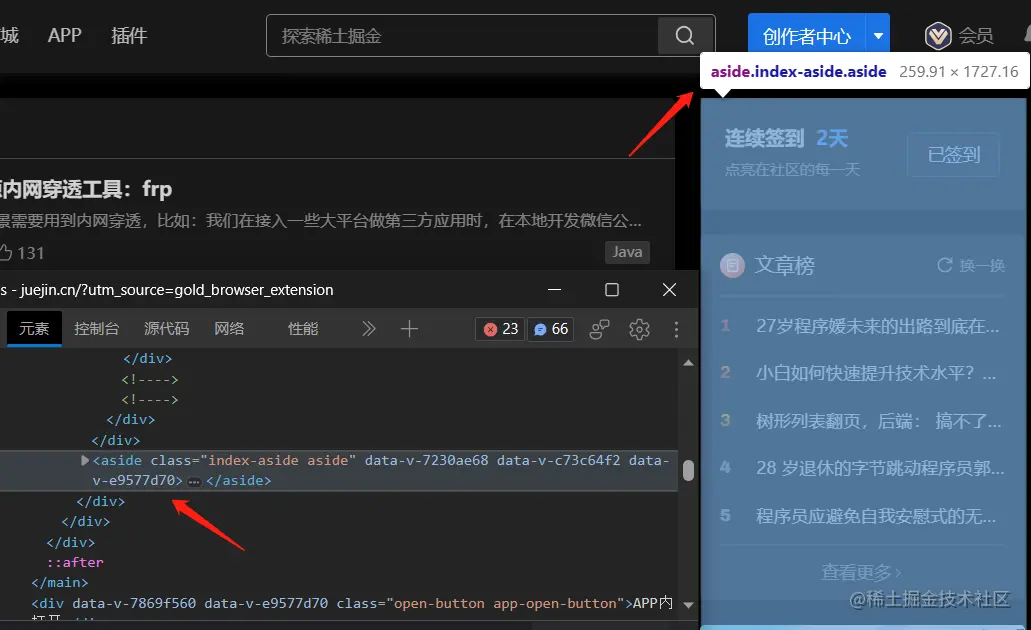Viewport: 1031px width, 630px height.
Task: Select the aside index-aside element row
Action: point(339,470)
